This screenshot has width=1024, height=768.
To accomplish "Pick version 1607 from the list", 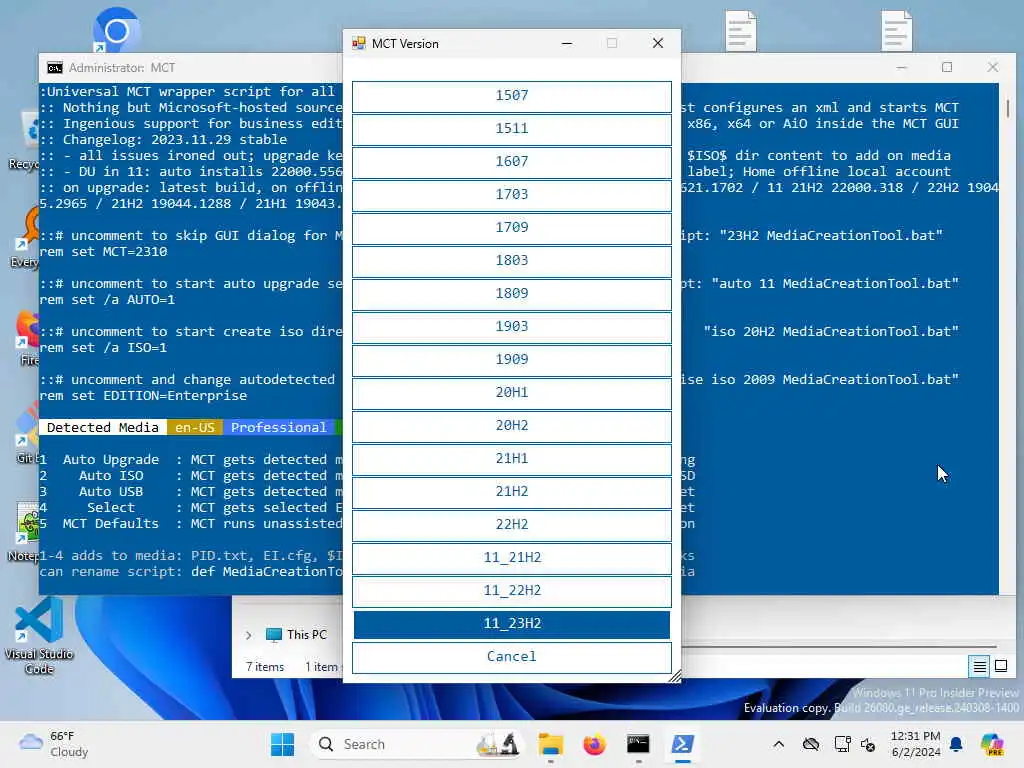I will [x=511, y=162].
